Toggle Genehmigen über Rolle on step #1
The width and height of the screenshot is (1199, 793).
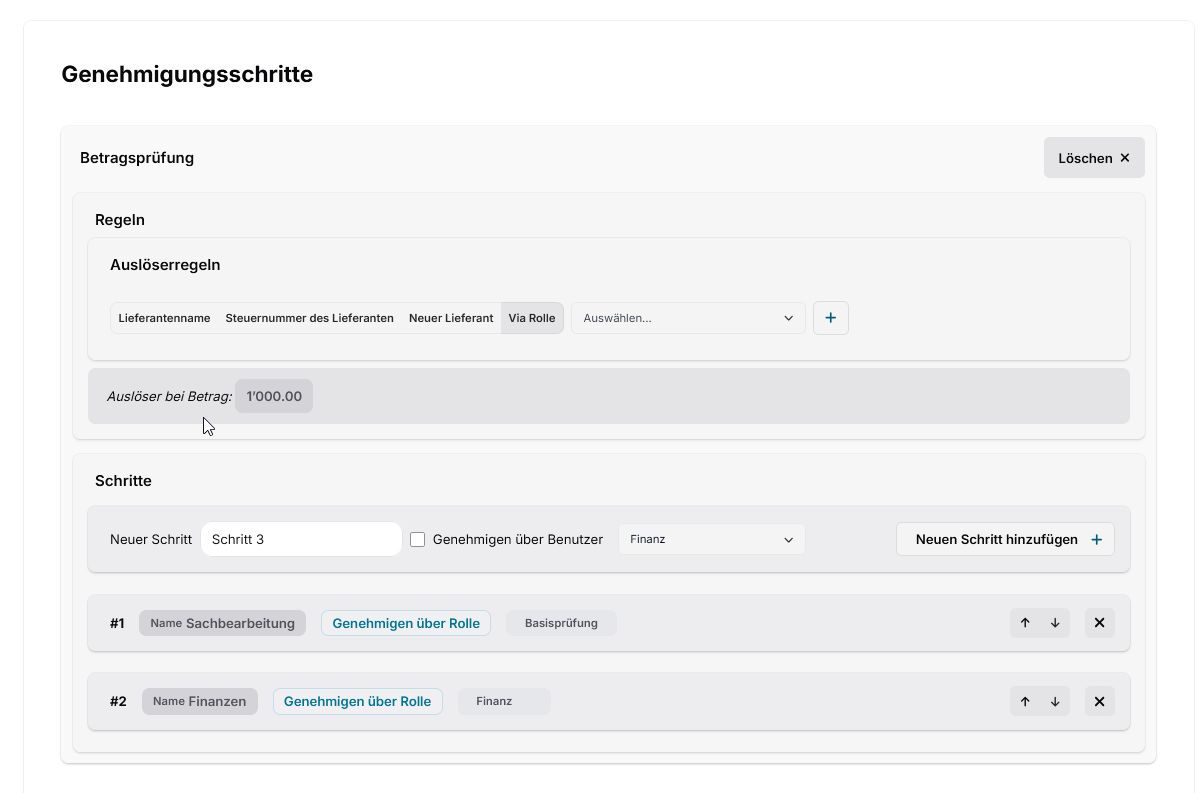(x=405, y=622)
